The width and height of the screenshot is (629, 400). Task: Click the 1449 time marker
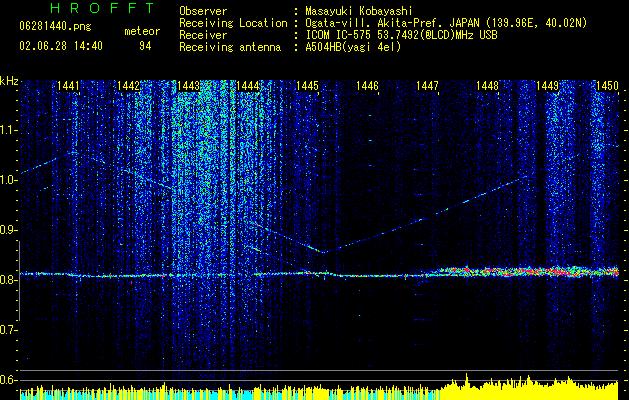point(548,86)
